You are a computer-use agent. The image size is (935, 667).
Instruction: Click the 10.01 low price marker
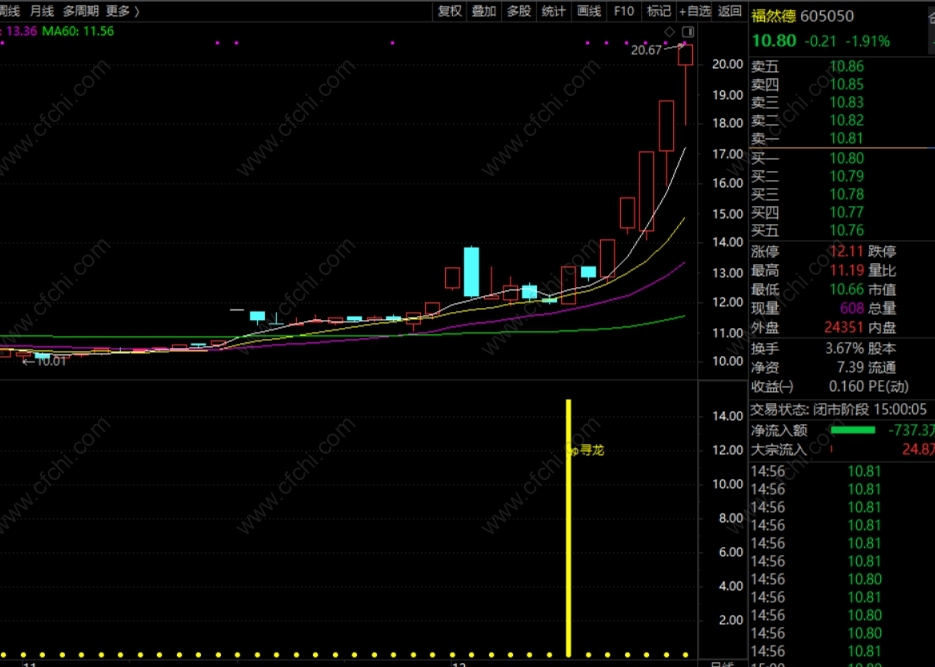point(51,361)
